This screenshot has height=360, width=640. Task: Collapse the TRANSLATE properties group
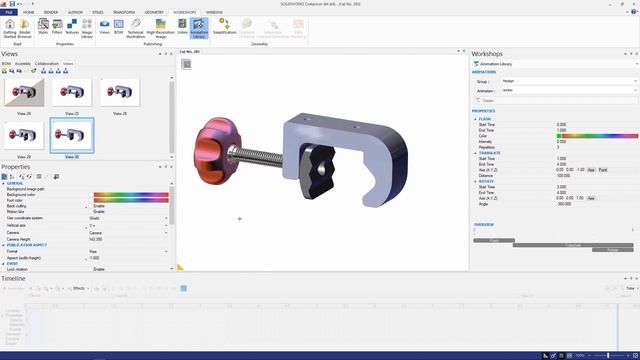click(475, 153)
